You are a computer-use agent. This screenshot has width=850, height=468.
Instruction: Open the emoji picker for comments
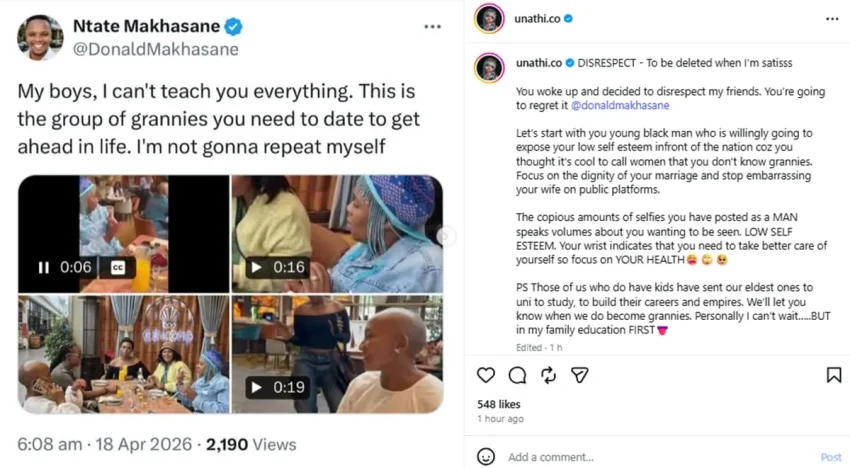point(486,456)
